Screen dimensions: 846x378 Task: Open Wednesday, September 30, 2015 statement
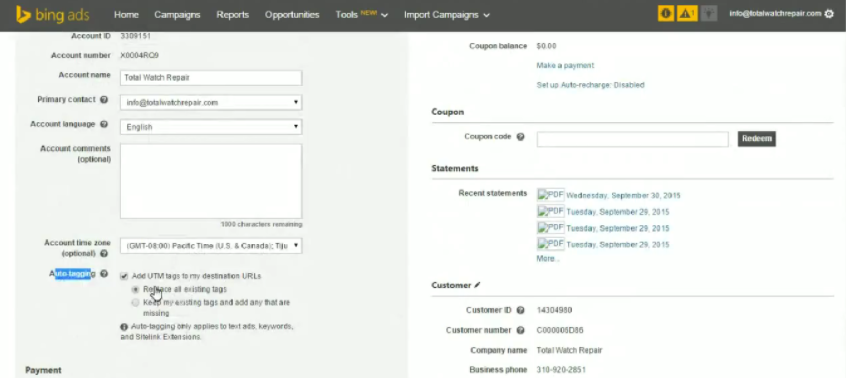623,196
